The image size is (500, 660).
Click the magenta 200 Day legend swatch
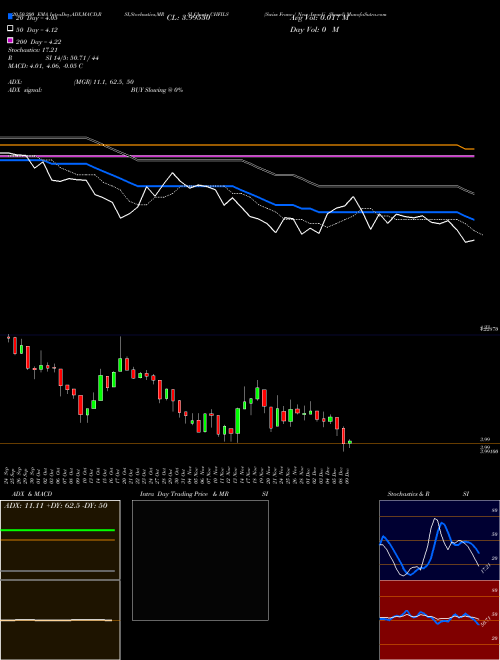coord(11,40)
